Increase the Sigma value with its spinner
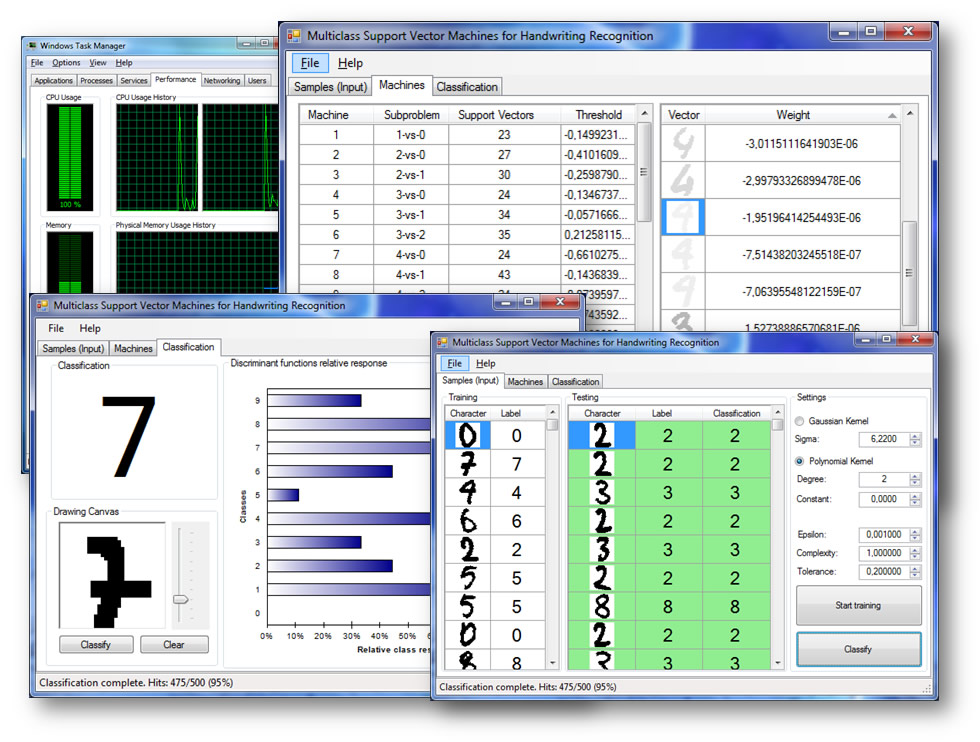This screenshot has height=742, width=980. coord(915,435)
